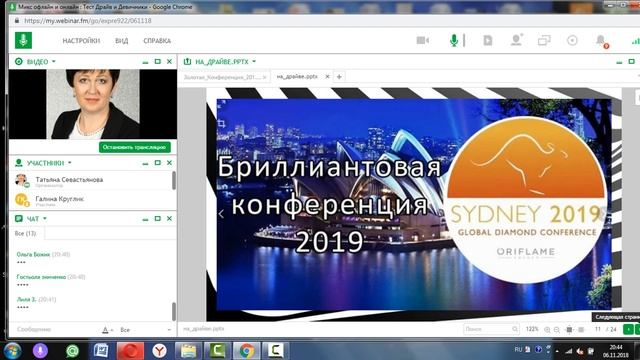Open the Все (13) chat tab

[x=26, y=233]
